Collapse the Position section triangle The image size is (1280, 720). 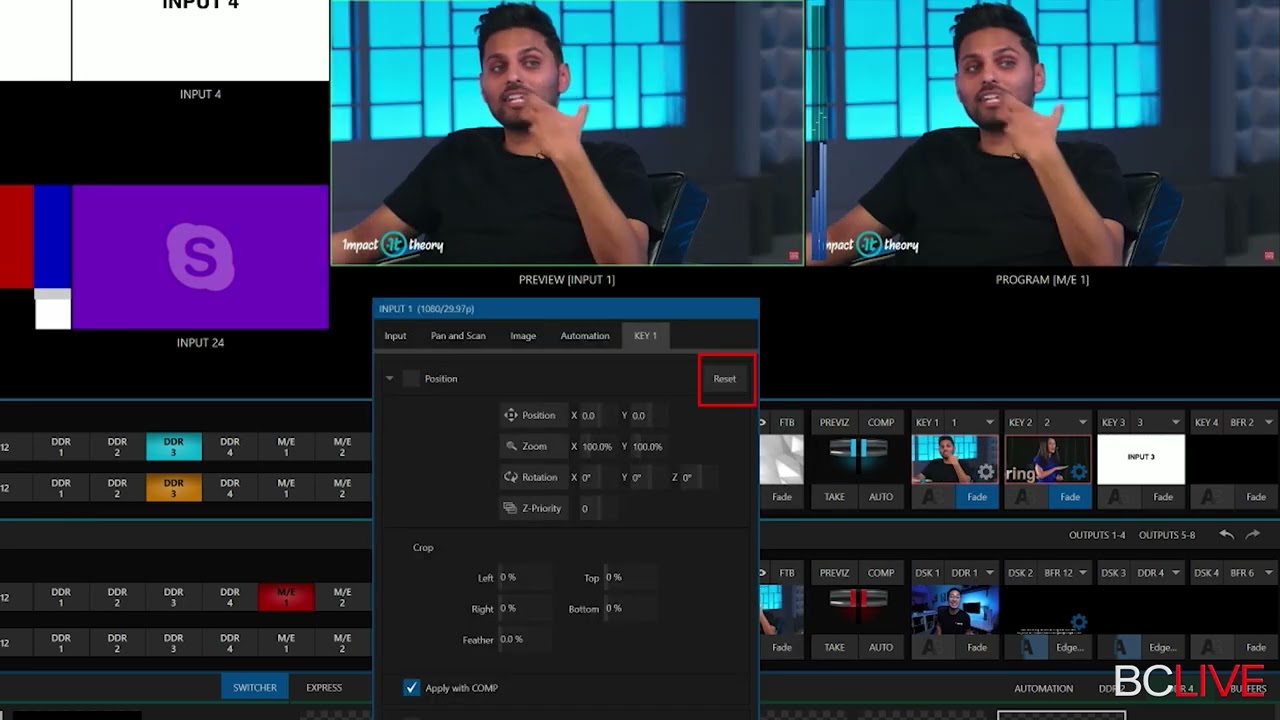coord(390,379)
